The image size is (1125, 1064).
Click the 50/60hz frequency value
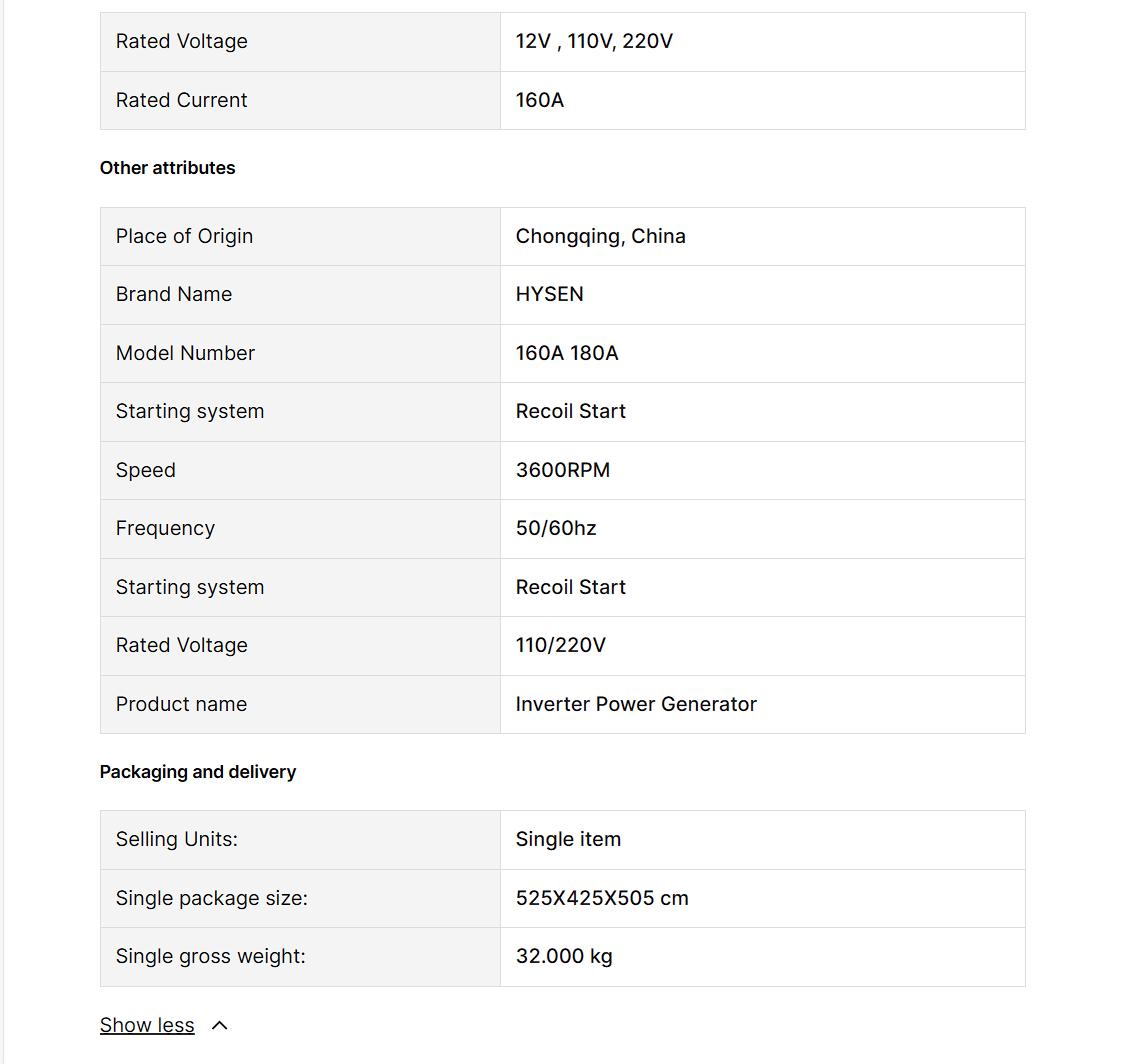point(556,528)
